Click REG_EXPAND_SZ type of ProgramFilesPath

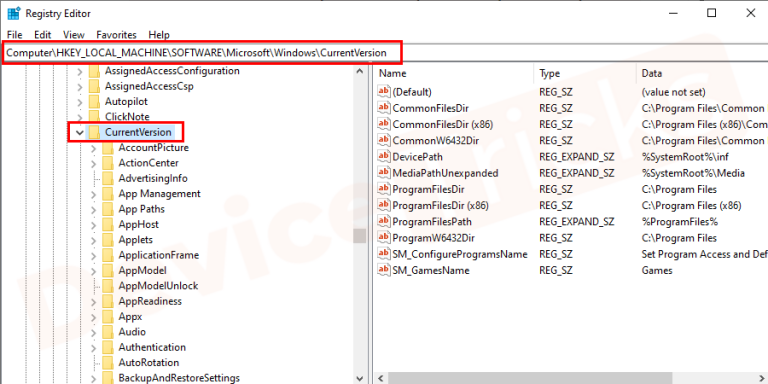pos(576,222)
